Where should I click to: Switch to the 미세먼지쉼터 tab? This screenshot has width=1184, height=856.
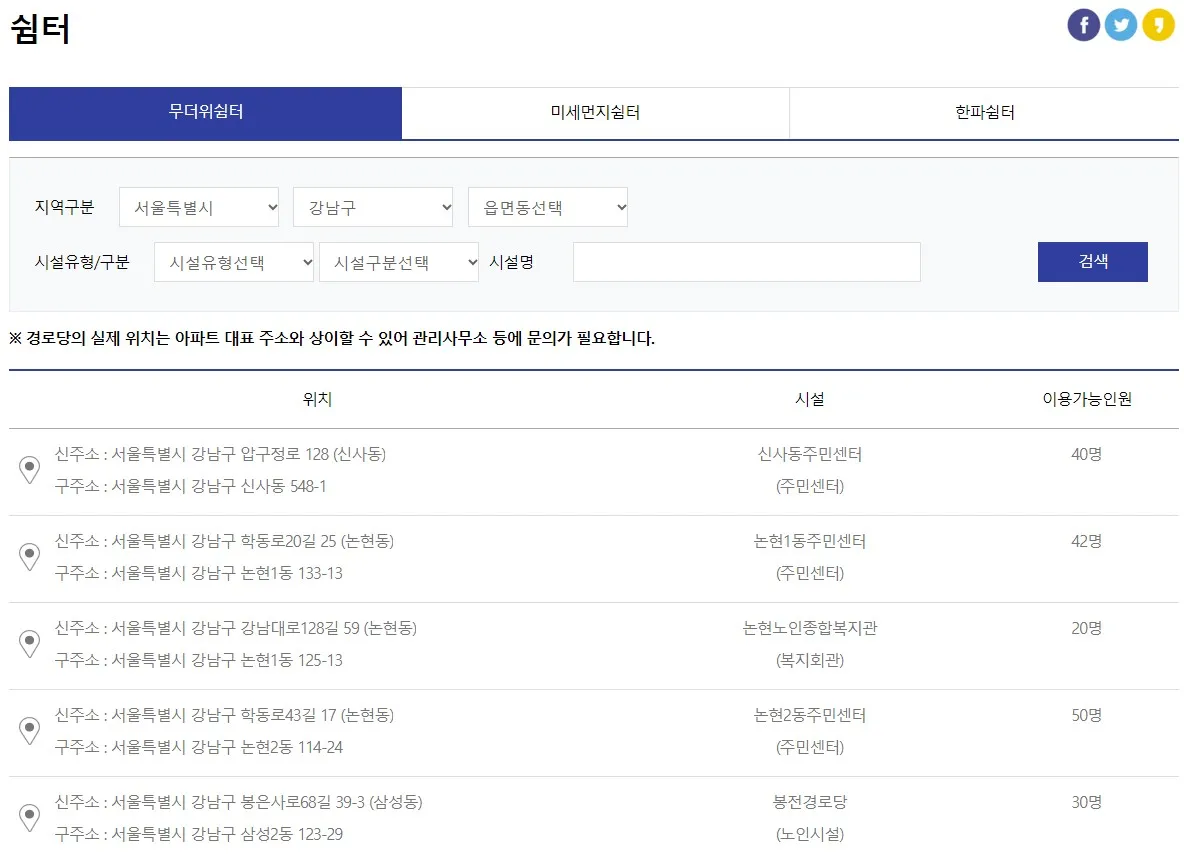coord(595,113)
